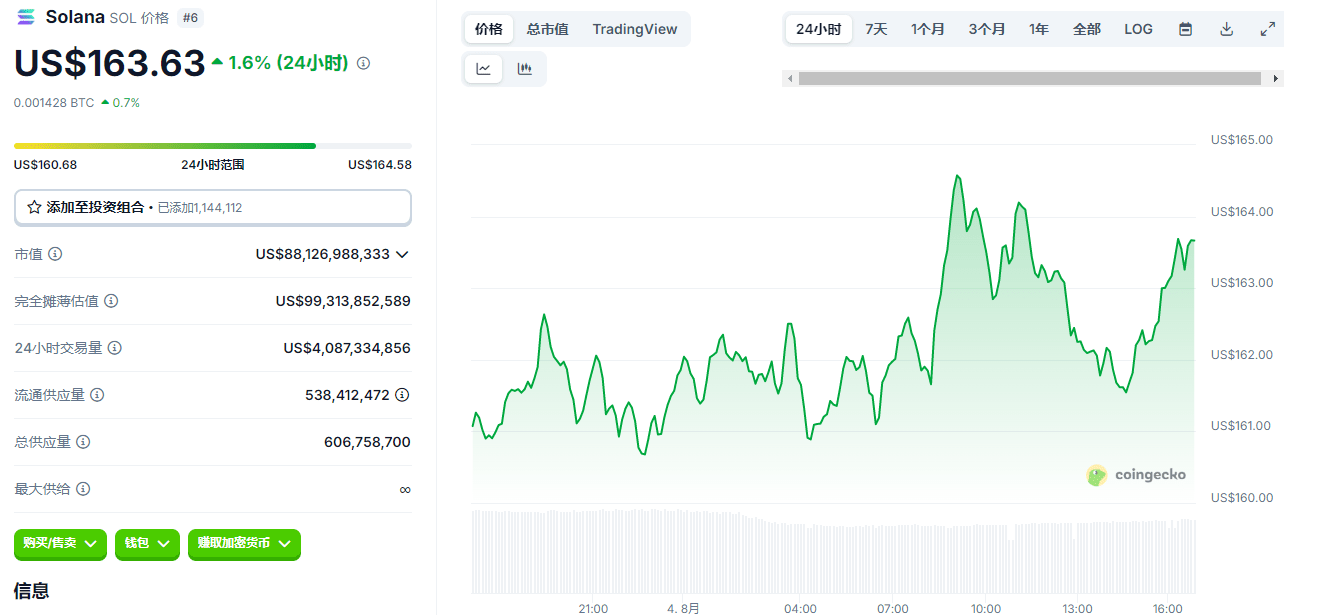Toggle LOG scale on the chart
The image size is (1321, 615).
point(1138,29)
